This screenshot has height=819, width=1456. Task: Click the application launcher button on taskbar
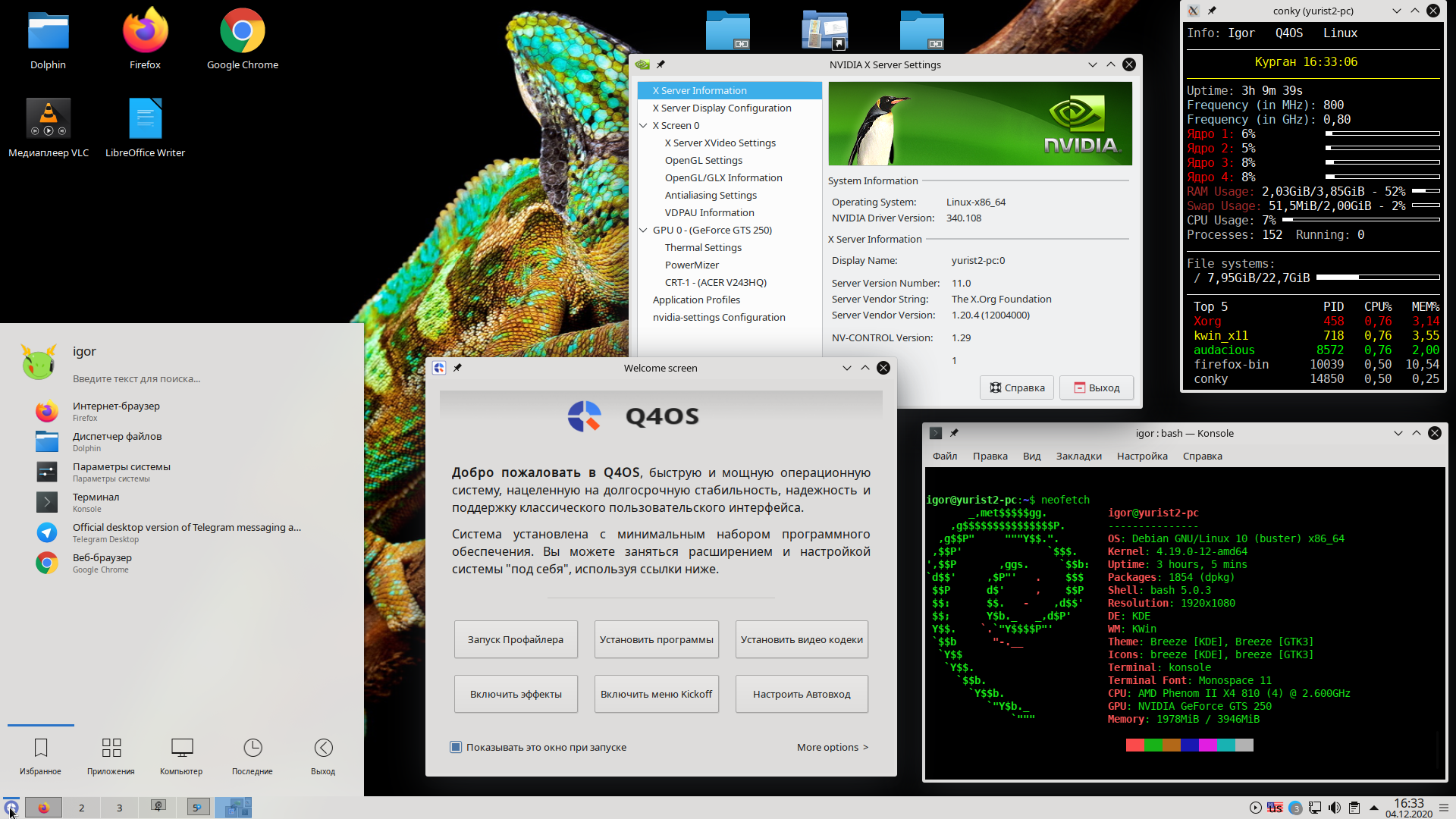(11, 808)
